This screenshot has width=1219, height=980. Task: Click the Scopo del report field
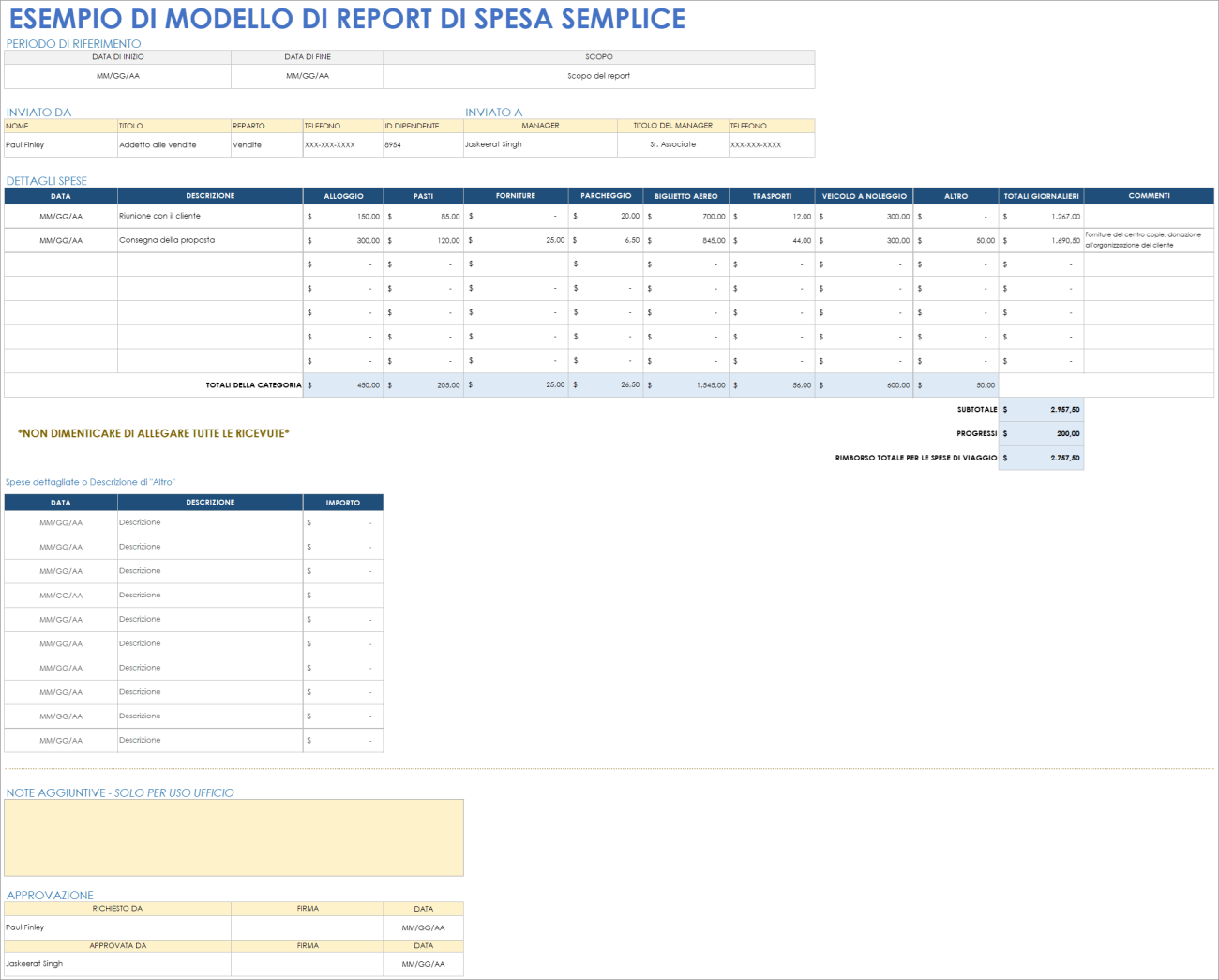(x=599, y=76)
